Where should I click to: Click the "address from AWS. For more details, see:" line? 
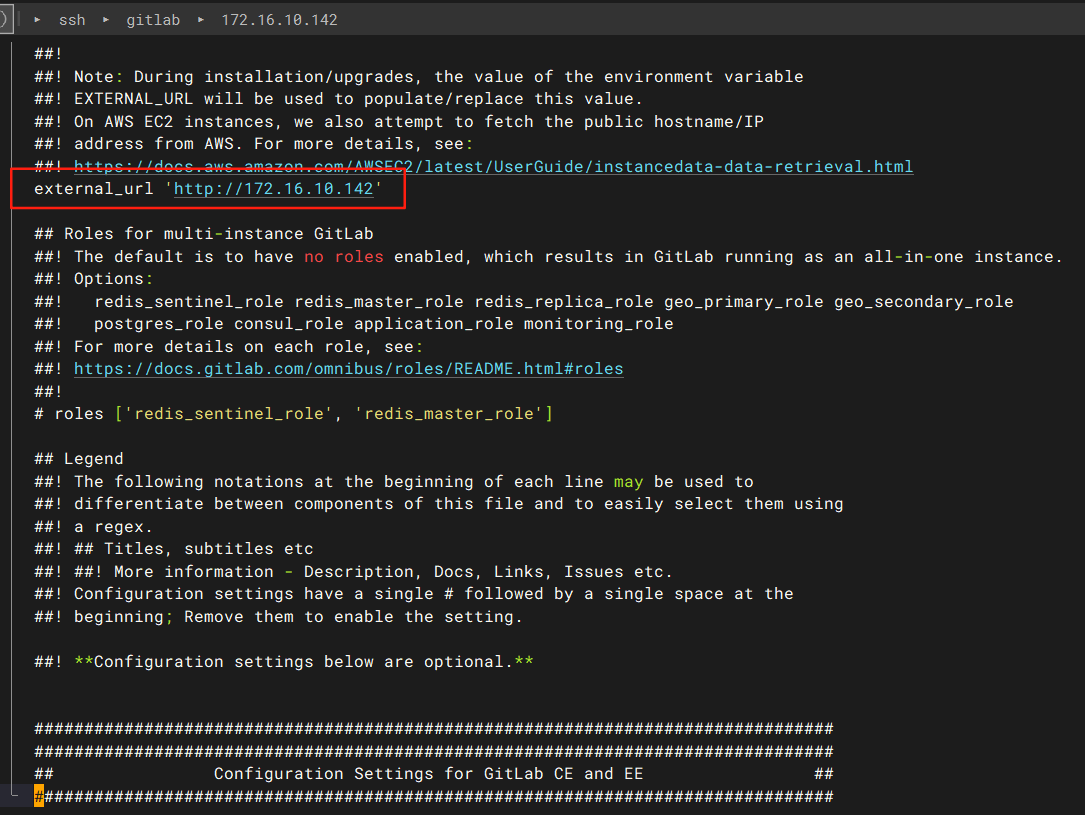click(253, 144)
